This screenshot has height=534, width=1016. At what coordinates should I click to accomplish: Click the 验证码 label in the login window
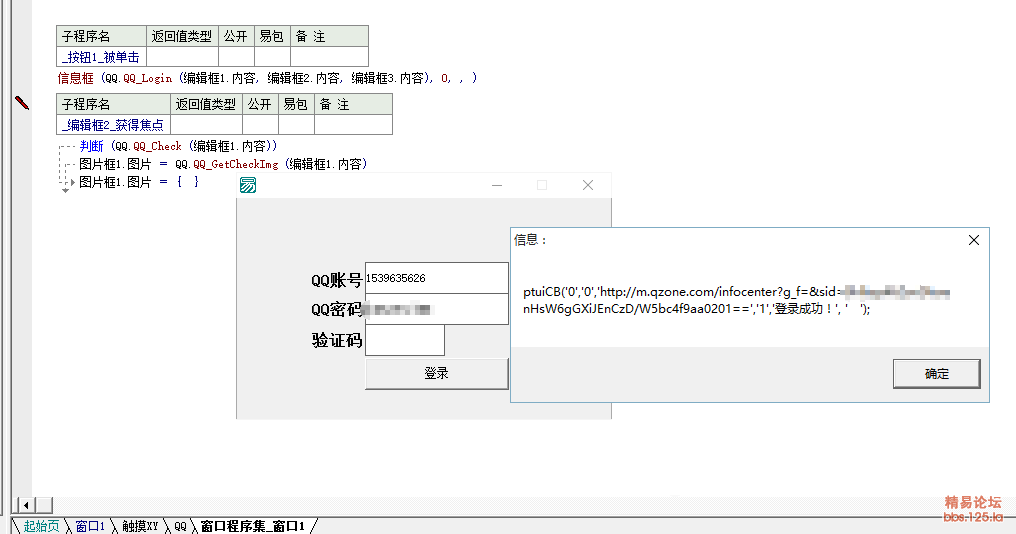(x=336, y=340)
